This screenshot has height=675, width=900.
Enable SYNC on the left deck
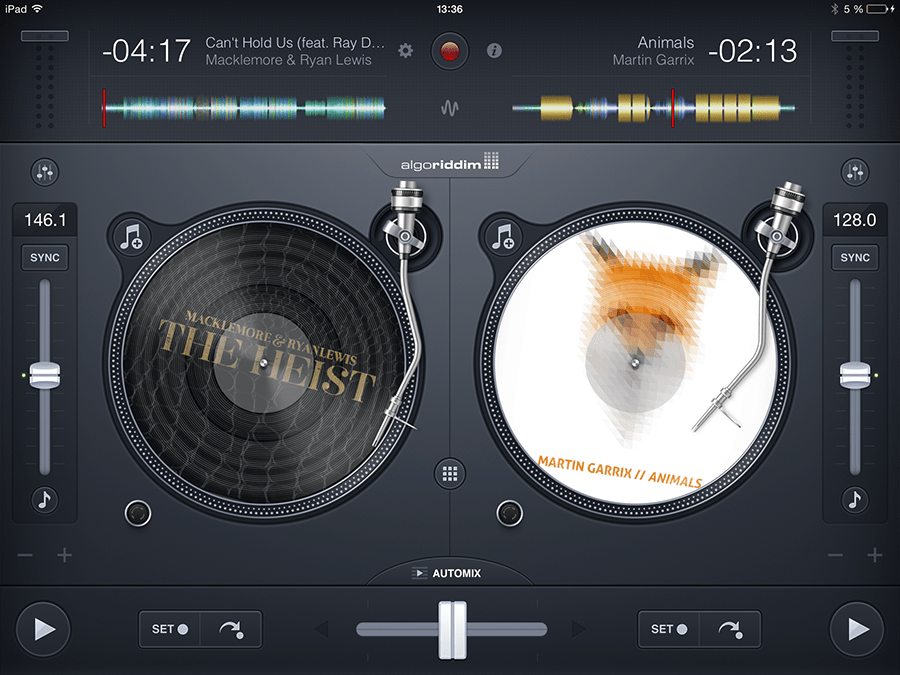click(45, 258)
